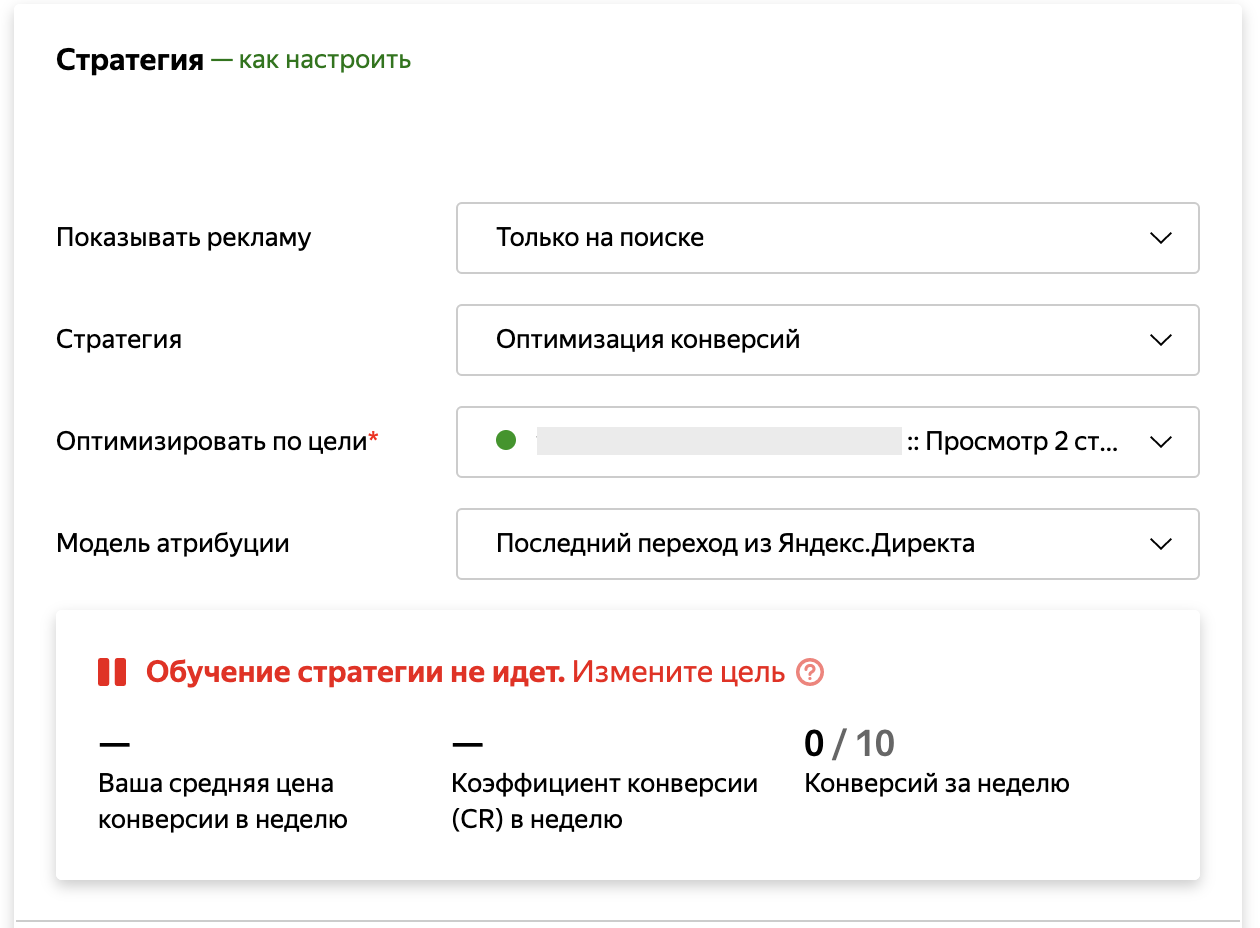Click the chevron arrow in the 'Оптимизация конверсий' field
1260x928 pixels.
[1160, 340]
